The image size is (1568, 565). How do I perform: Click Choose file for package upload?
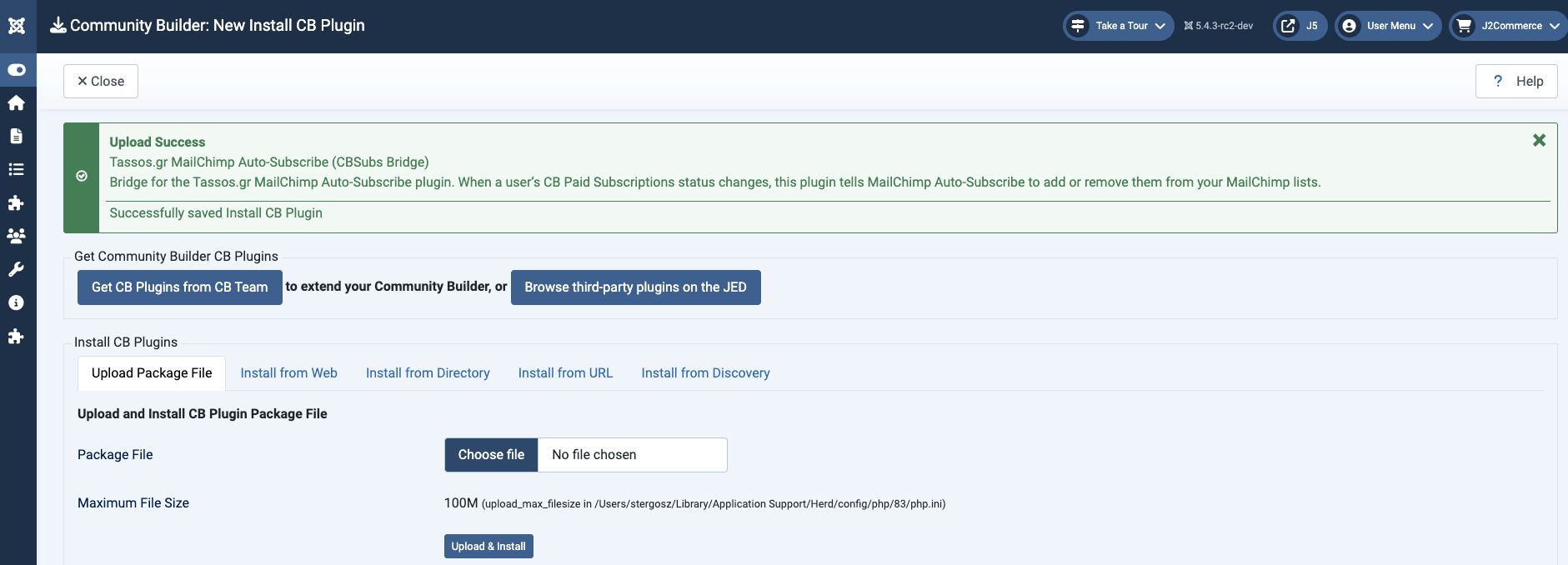point(491,454)
